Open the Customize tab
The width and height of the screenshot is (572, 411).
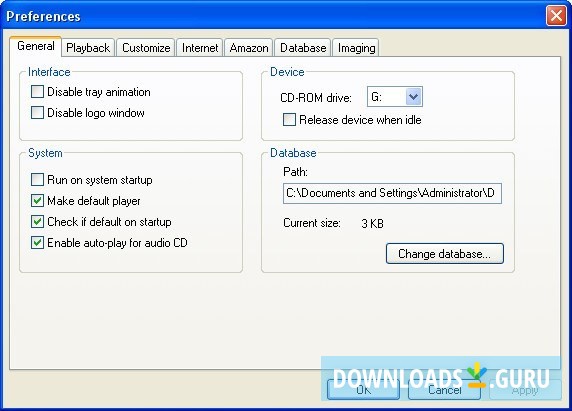click(x=146, y=48)
